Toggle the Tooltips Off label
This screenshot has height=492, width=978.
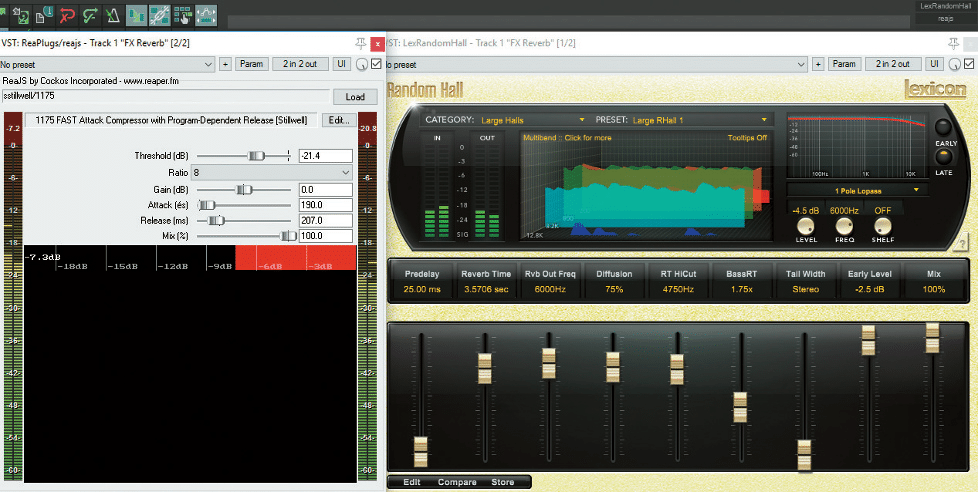tap(747, 138)
